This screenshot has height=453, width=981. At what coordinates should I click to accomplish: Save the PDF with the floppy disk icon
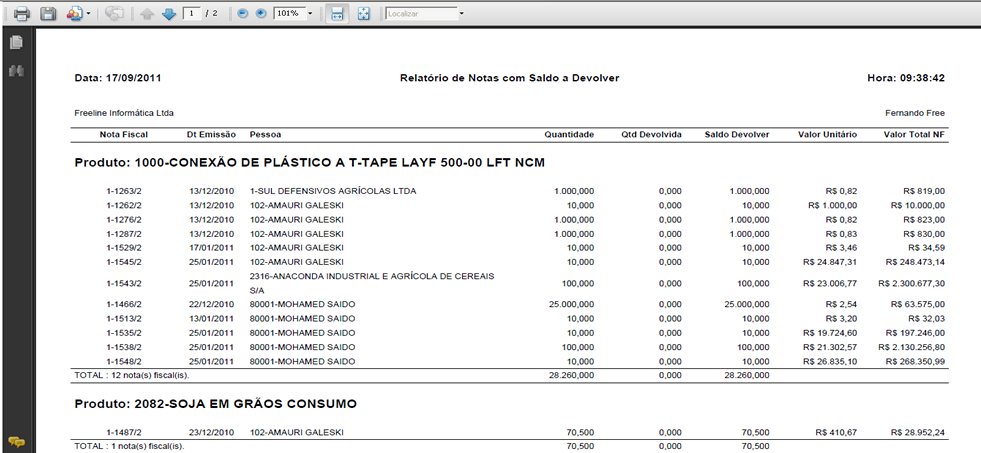tap(47, 14)
